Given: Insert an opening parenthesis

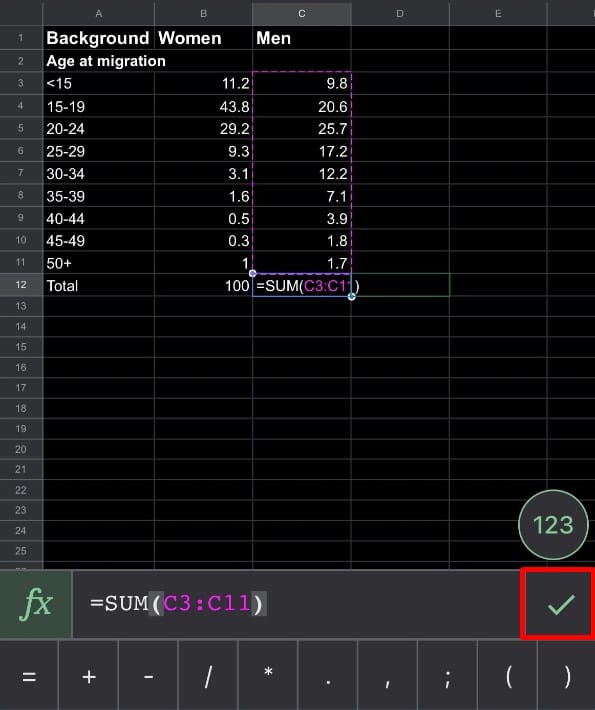Looking at the screenshot, I should tap(508, 677).
